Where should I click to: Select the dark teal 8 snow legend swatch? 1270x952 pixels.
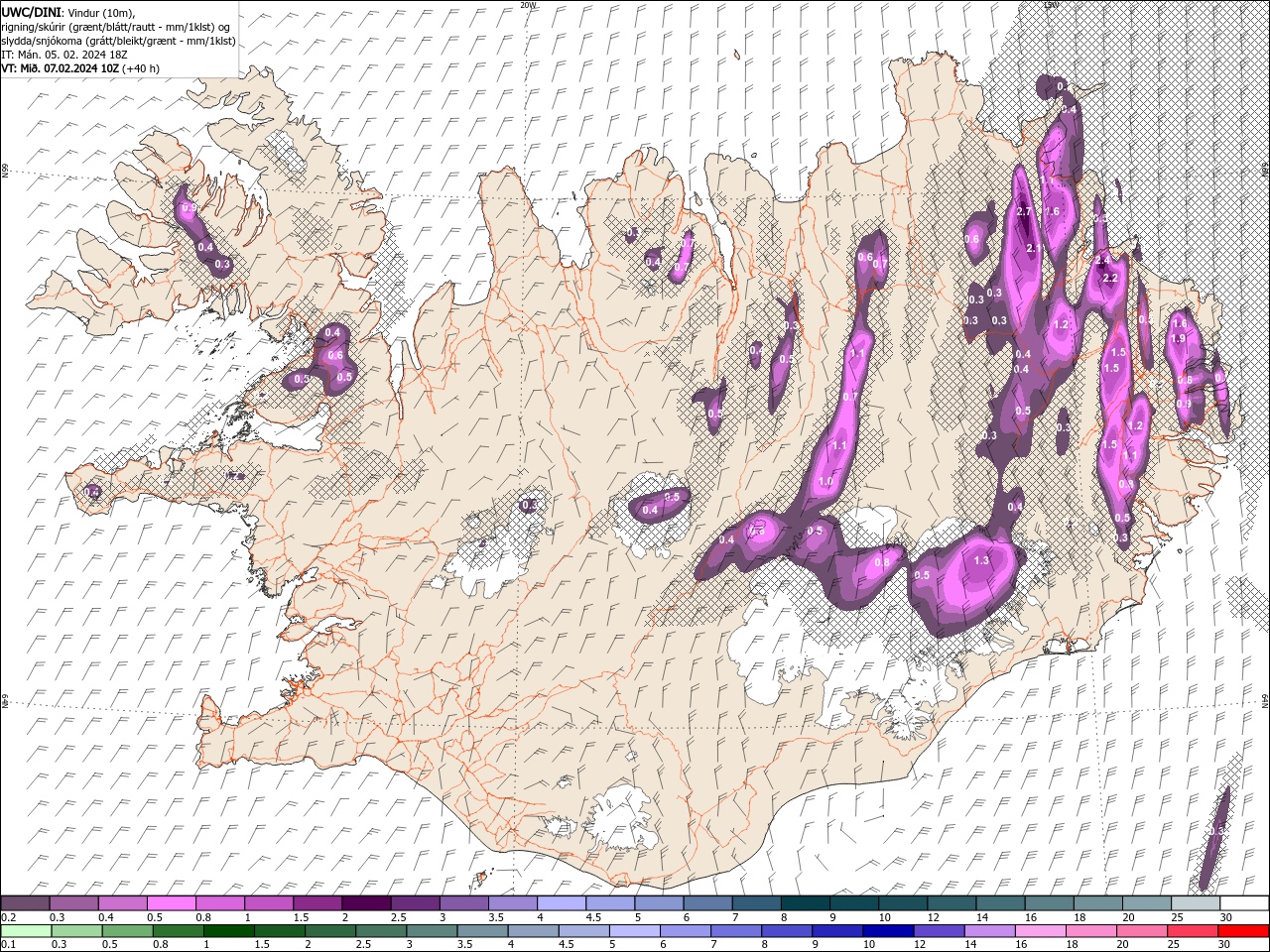click(x=805, y=903)
